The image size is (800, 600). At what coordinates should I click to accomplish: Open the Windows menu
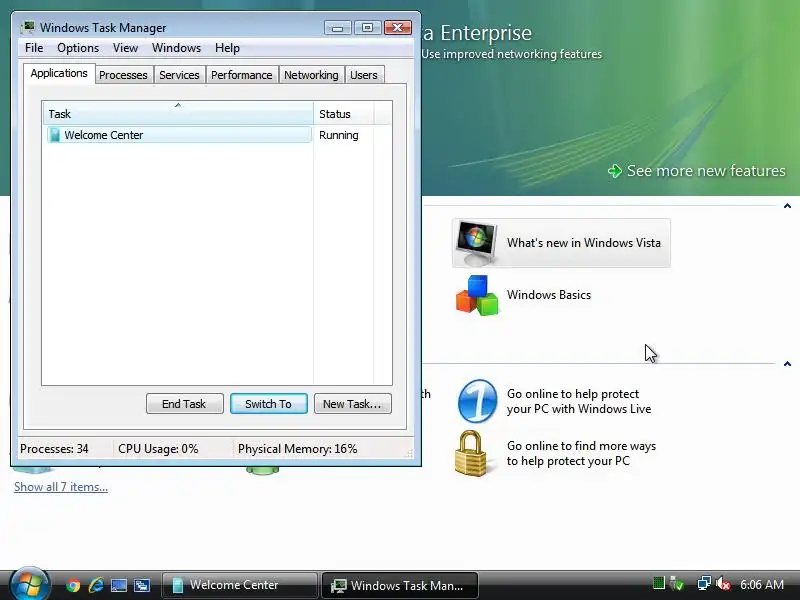pyautogui.click(x=177, y=48)
